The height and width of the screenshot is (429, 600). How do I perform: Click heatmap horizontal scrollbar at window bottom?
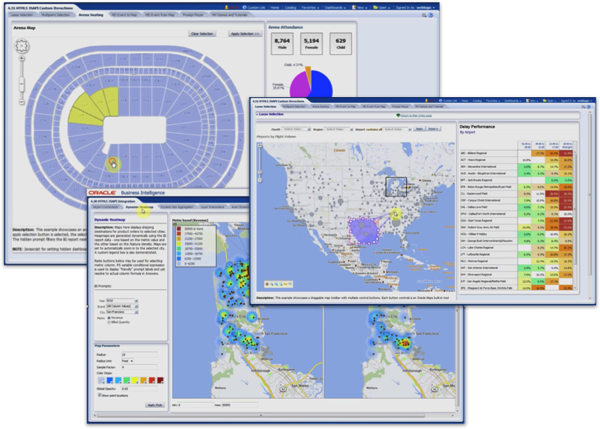(261, 415)
